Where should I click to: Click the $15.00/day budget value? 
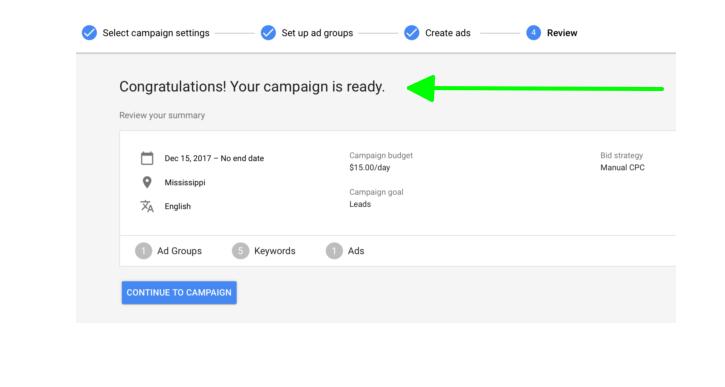point(370,167)
